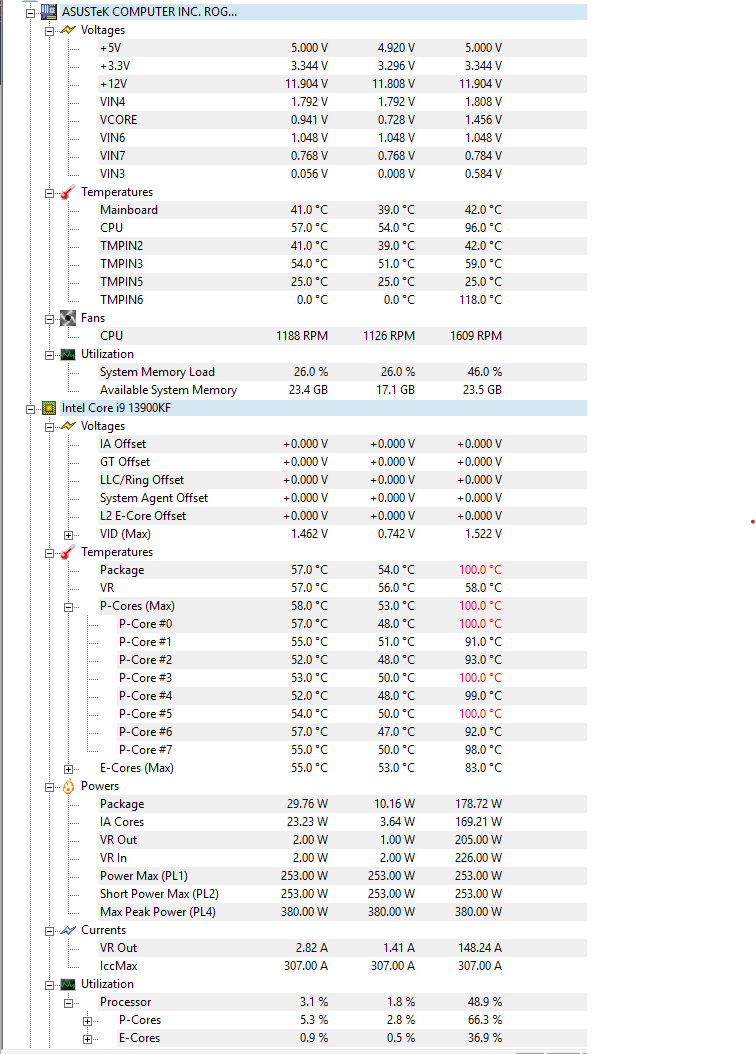Click the 178.72 W package power max value
The height and width of the screenshot is (1054, 756).
pos(478,804)
